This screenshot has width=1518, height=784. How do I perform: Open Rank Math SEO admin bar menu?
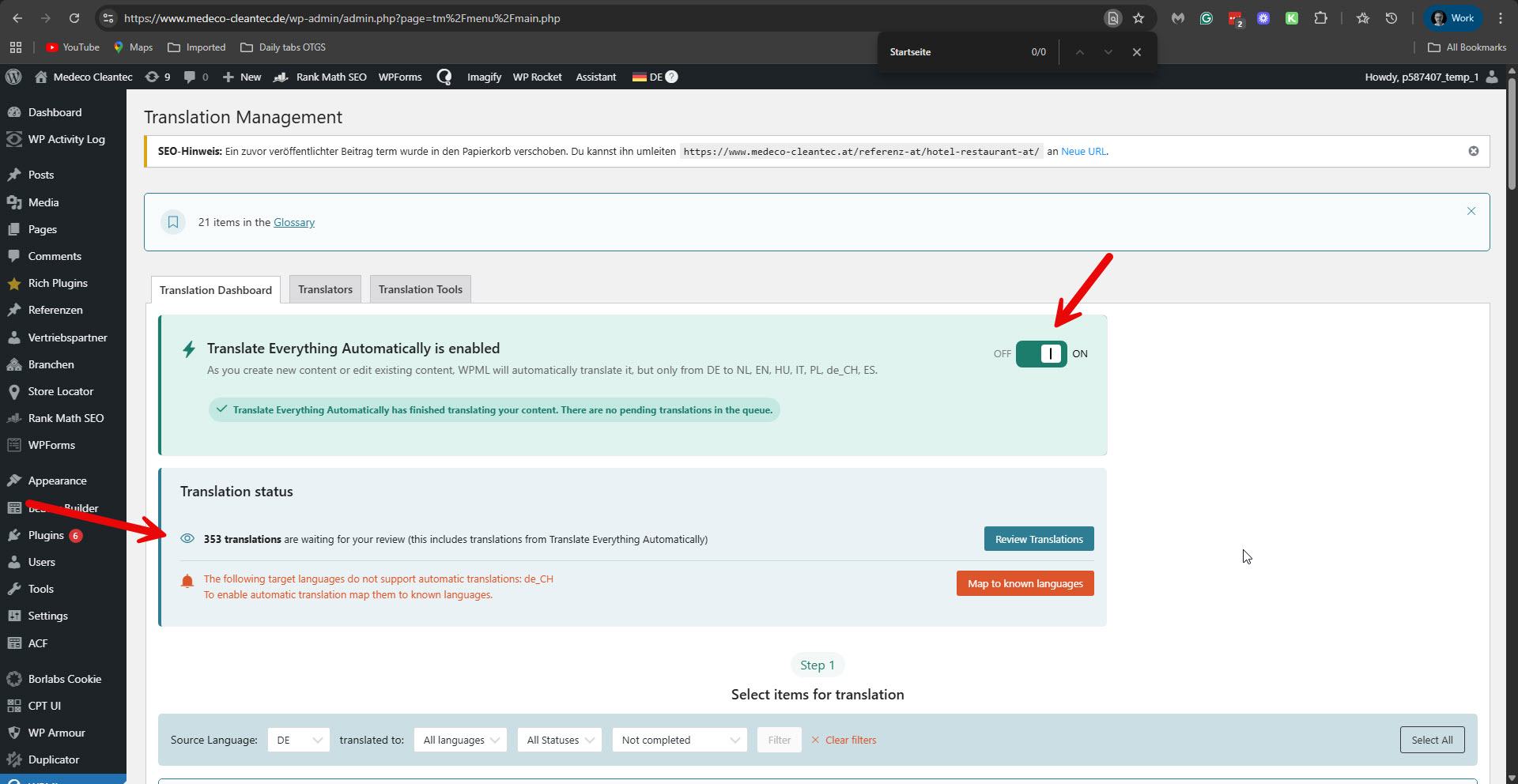tap(320, 77)
